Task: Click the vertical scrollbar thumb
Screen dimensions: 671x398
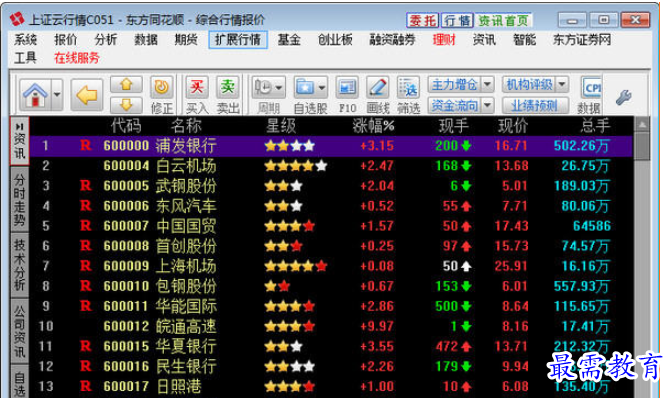Action: point(642,146)
